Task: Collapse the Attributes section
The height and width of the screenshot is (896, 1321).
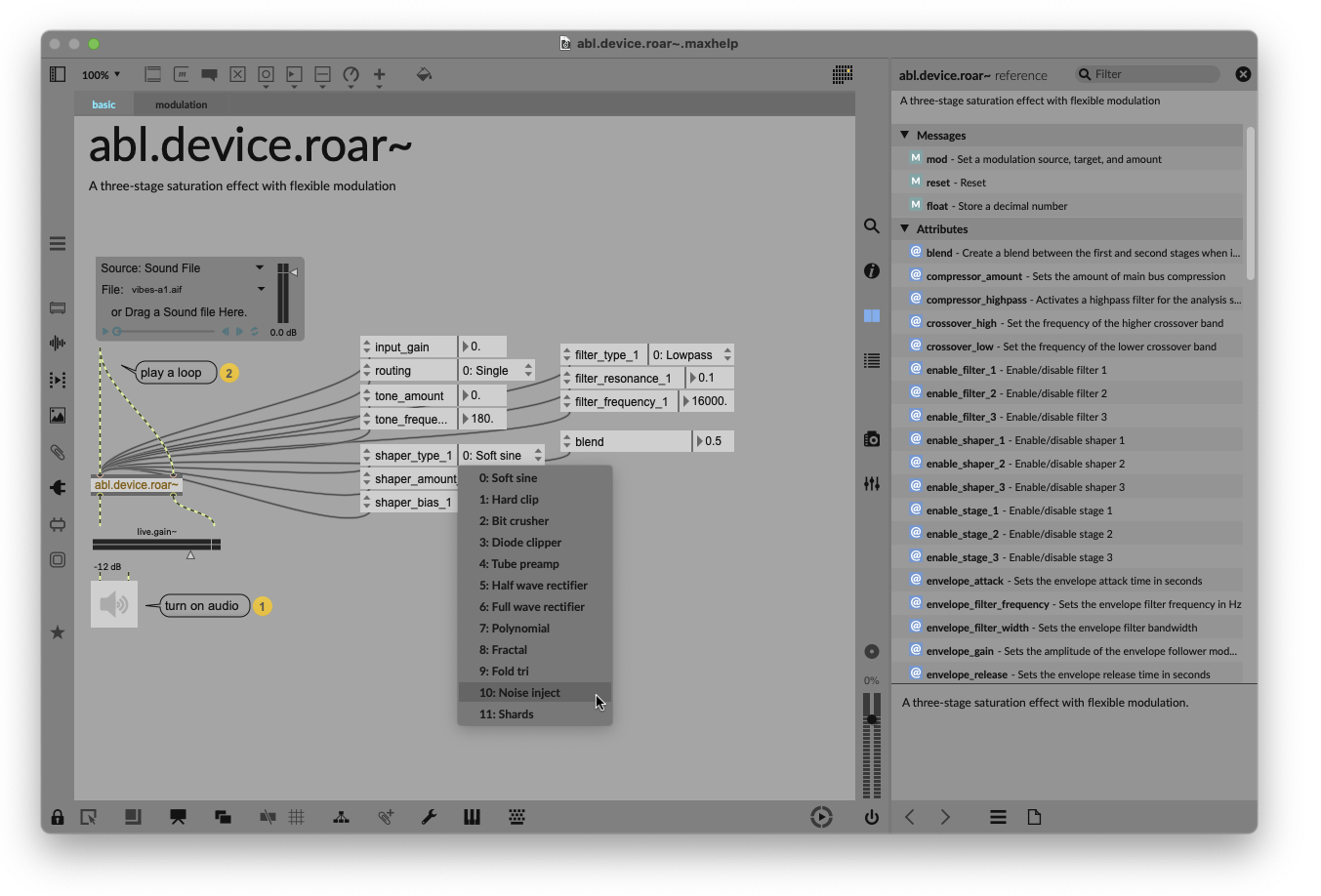Action: tap(905, 229)
